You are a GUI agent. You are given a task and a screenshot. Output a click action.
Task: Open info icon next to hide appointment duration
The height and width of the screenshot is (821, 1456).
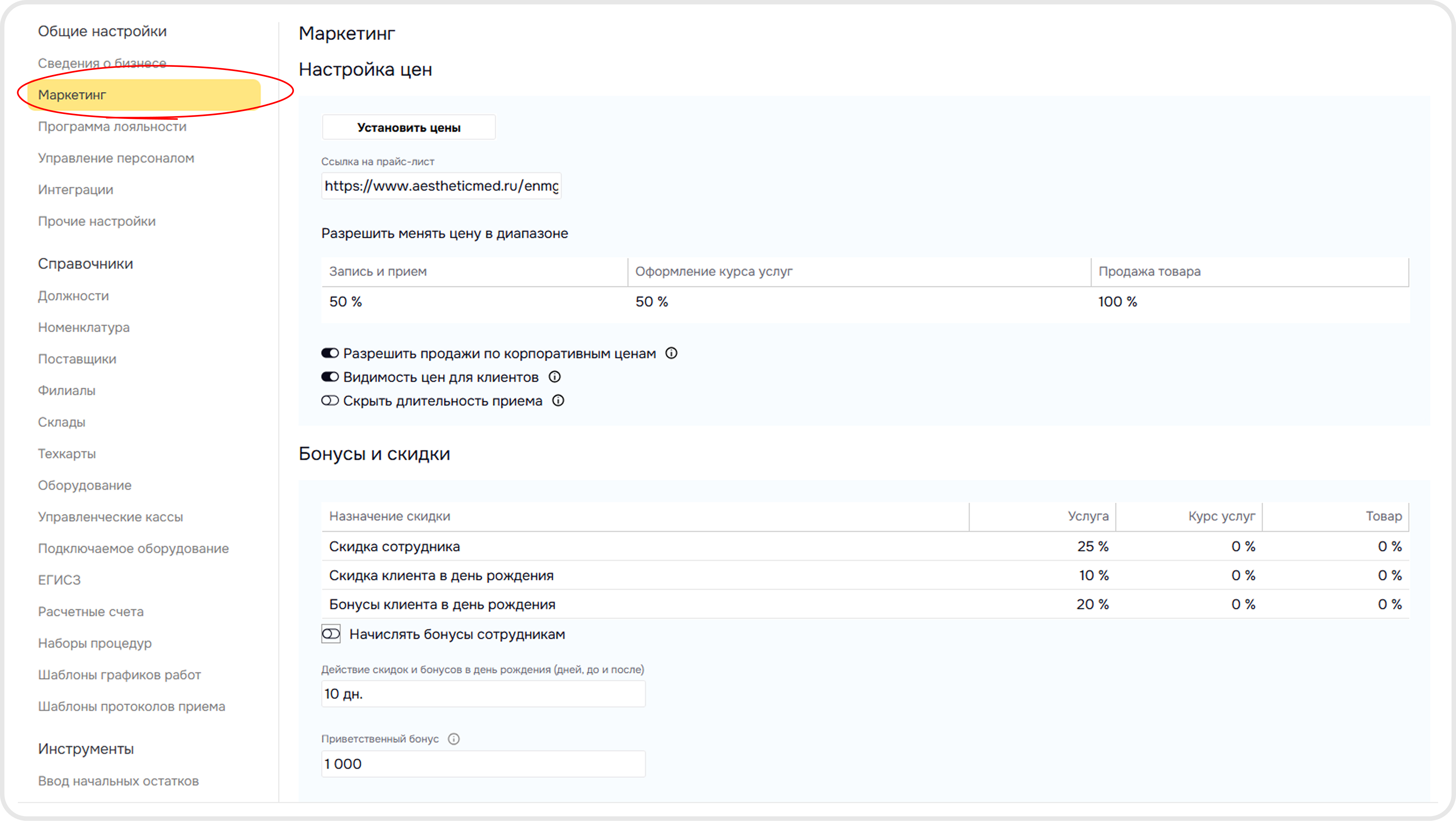(x=558, y=401)
